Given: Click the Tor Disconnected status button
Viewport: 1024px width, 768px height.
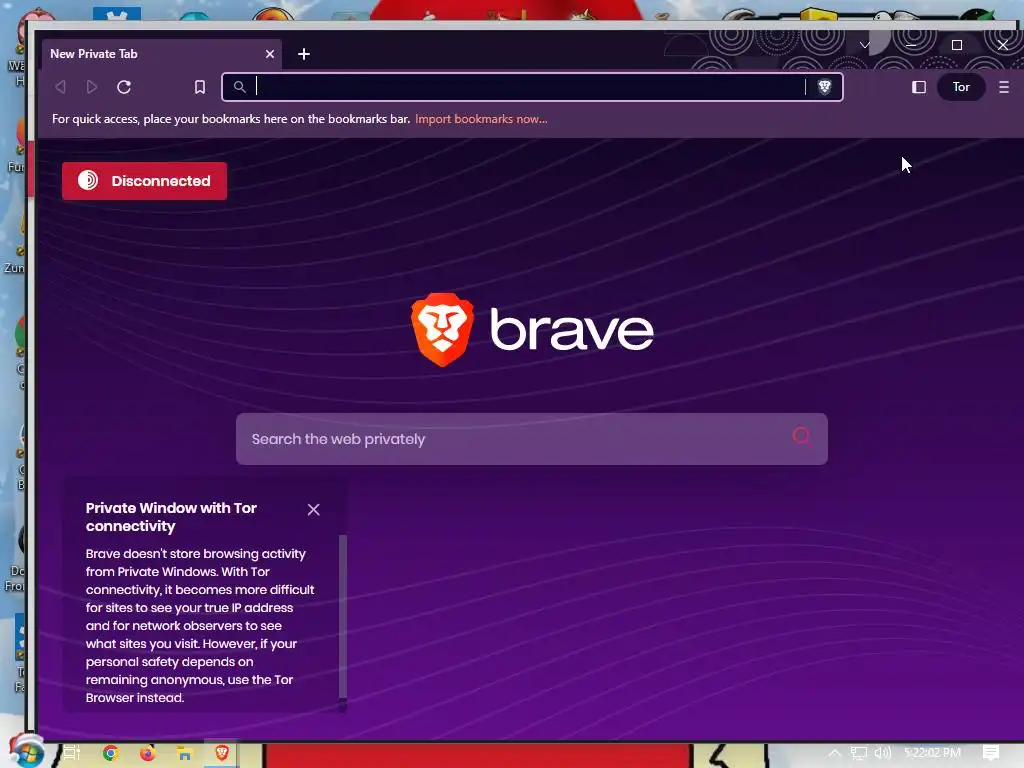Looking at the screenshot, I should pos(144,181).
